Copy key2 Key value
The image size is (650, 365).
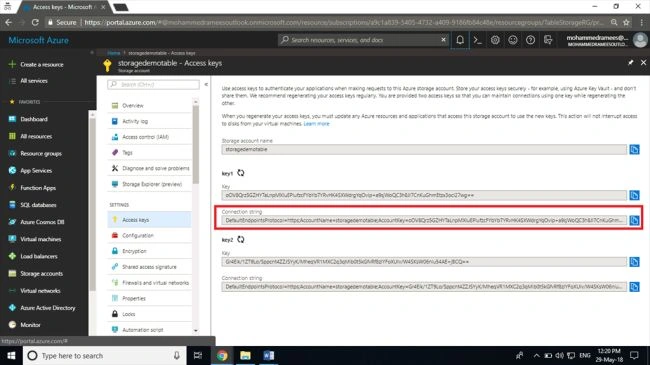point(634,262)
